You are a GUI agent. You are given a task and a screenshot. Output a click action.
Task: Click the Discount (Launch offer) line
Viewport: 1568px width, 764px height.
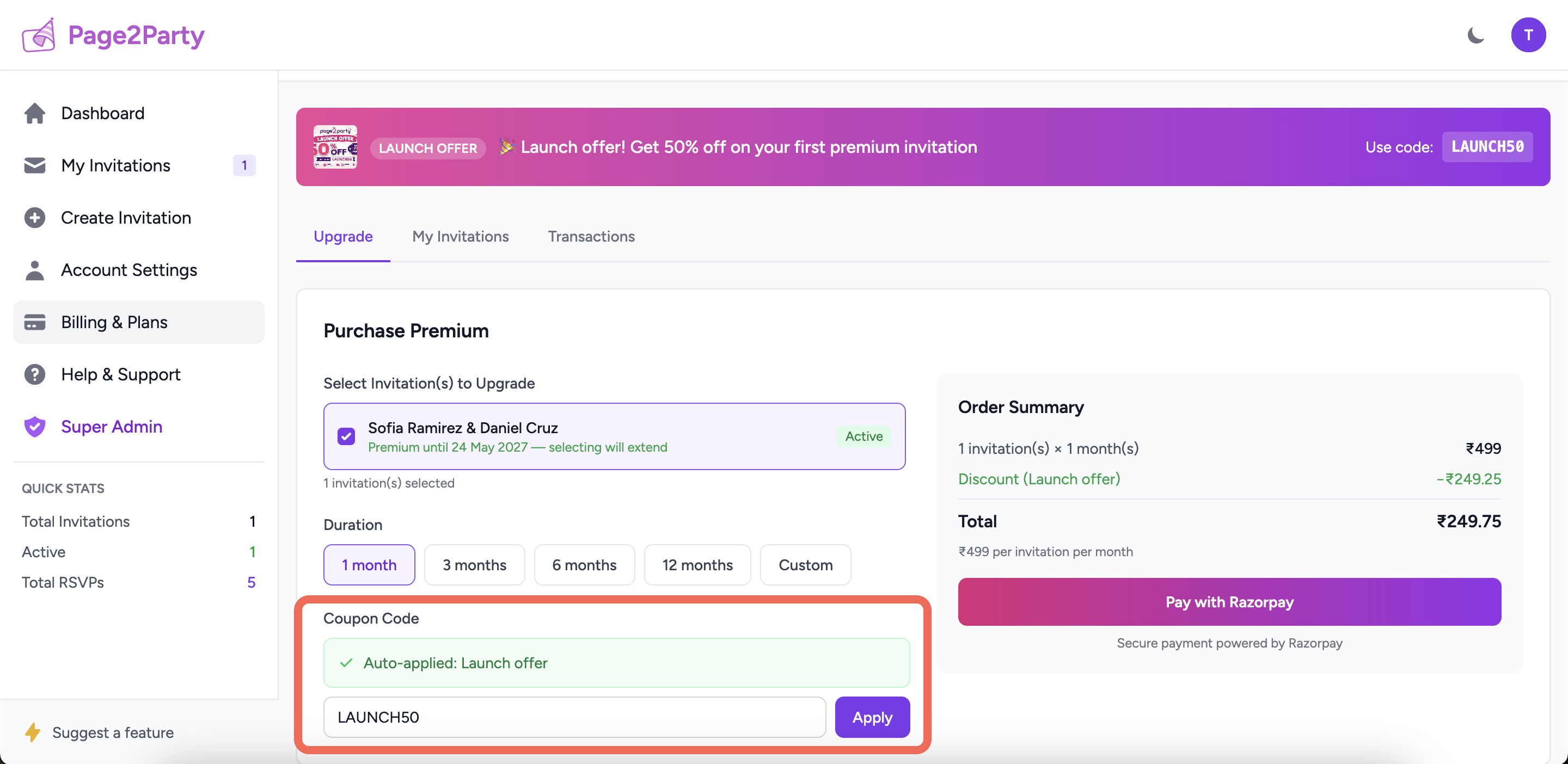[x=1039, y=479]
